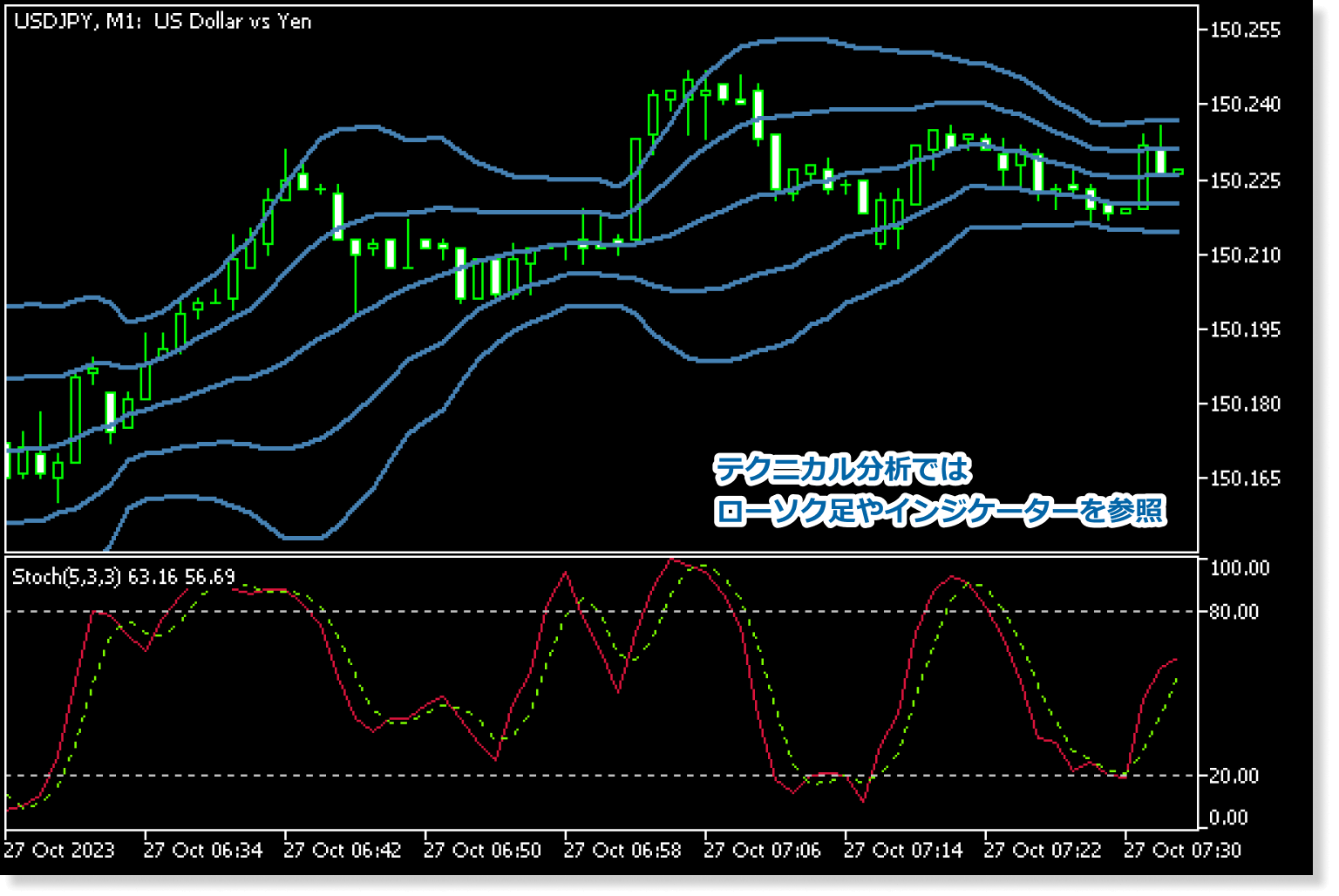Click the 150.255 price axis label
1339x896 pixels.
1246,31
